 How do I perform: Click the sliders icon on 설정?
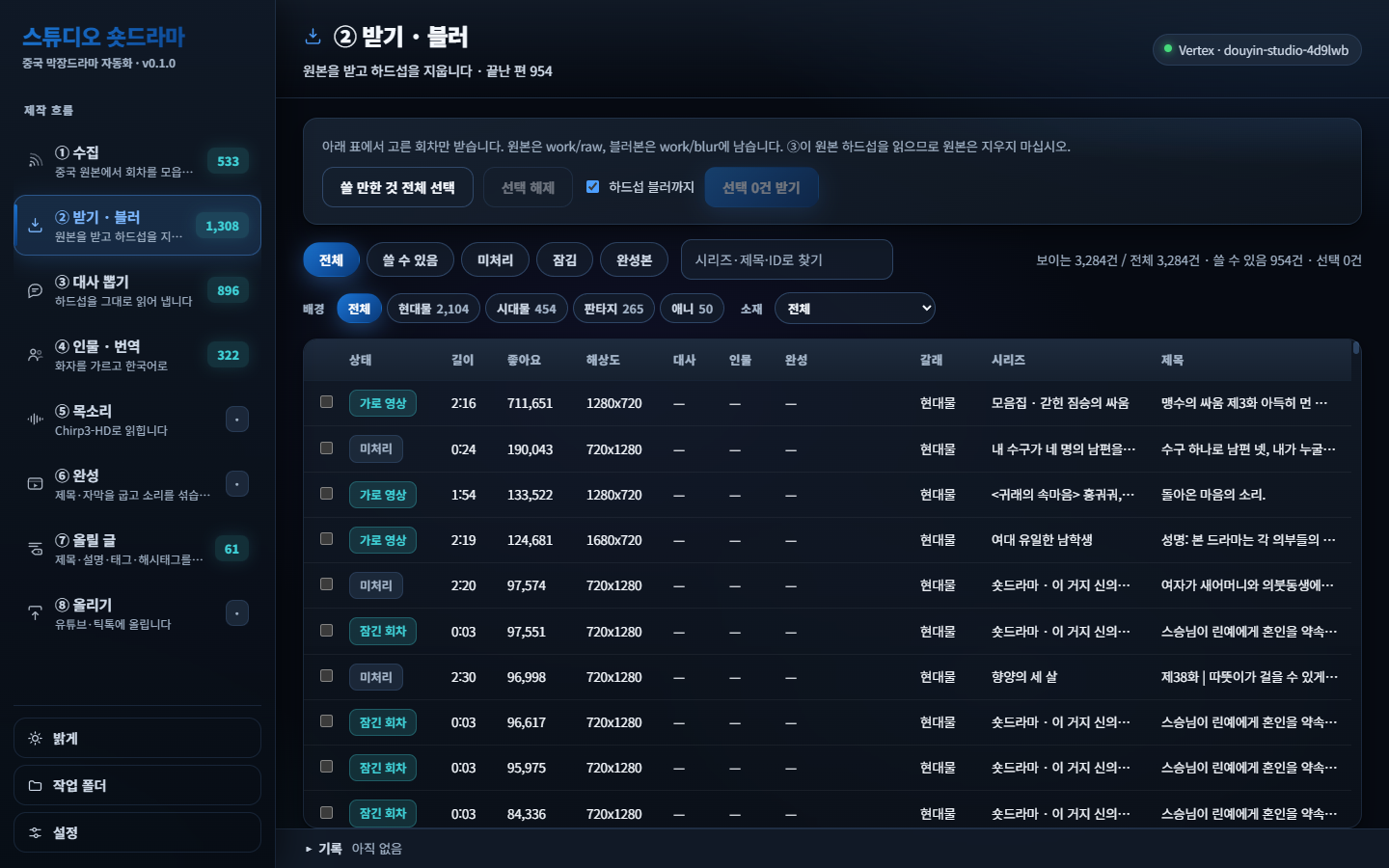coord(35,833)
